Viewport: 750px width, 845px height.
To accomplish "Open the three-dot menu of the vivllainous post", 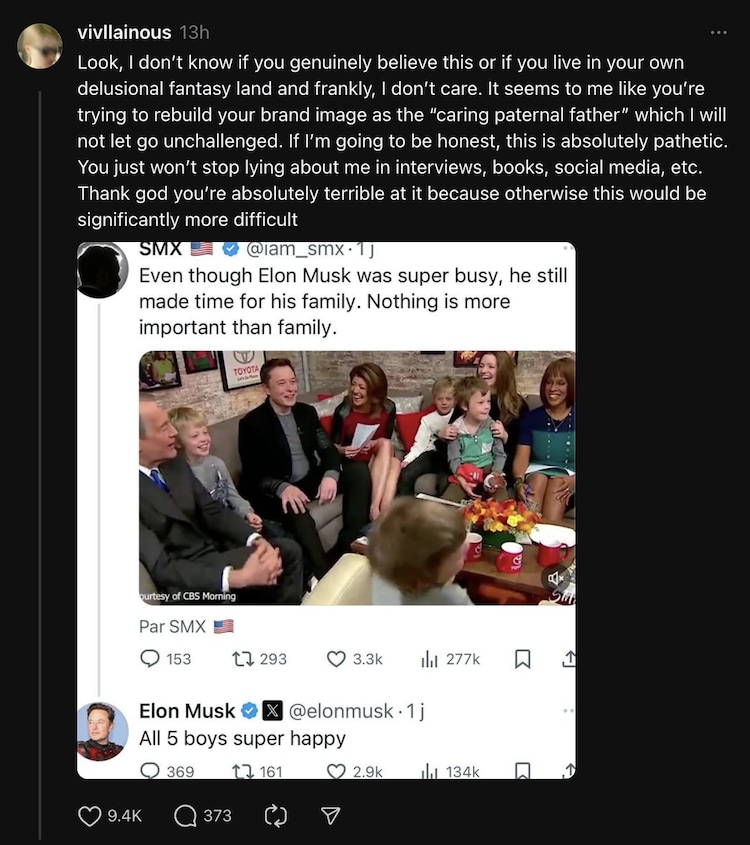I will coord(718,33).
